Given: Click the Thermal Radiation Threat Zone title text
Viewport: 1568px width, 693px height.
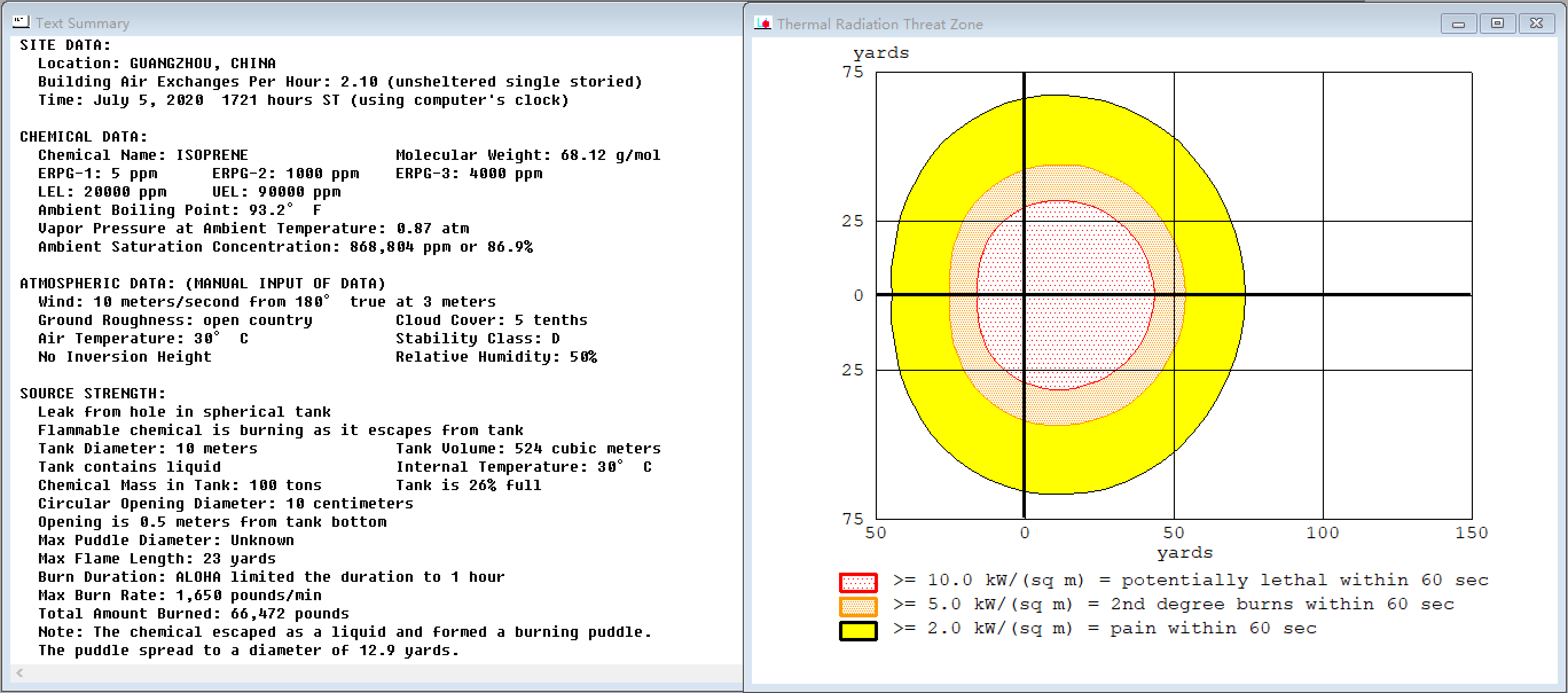Looking at the screenshot, I should (x=880, y=24).
